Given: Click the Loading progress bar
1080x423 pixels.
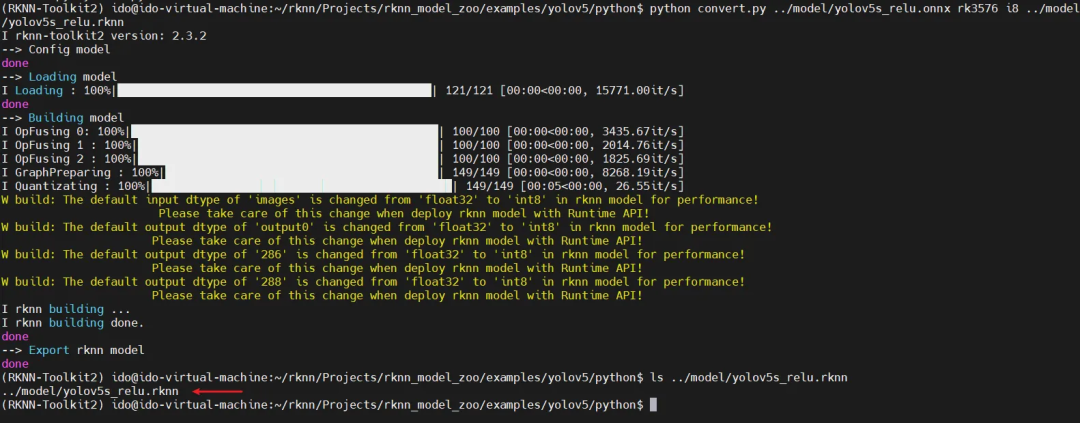Looking at the screenshot, I should pyautogui.click(x=276, y=91).
